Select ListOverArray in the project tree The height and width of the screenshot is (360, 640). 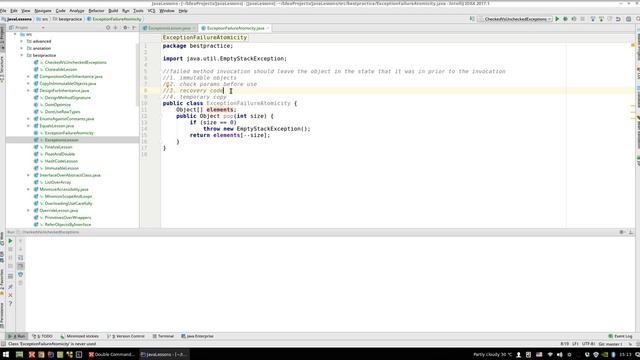[x=58, y=182]
